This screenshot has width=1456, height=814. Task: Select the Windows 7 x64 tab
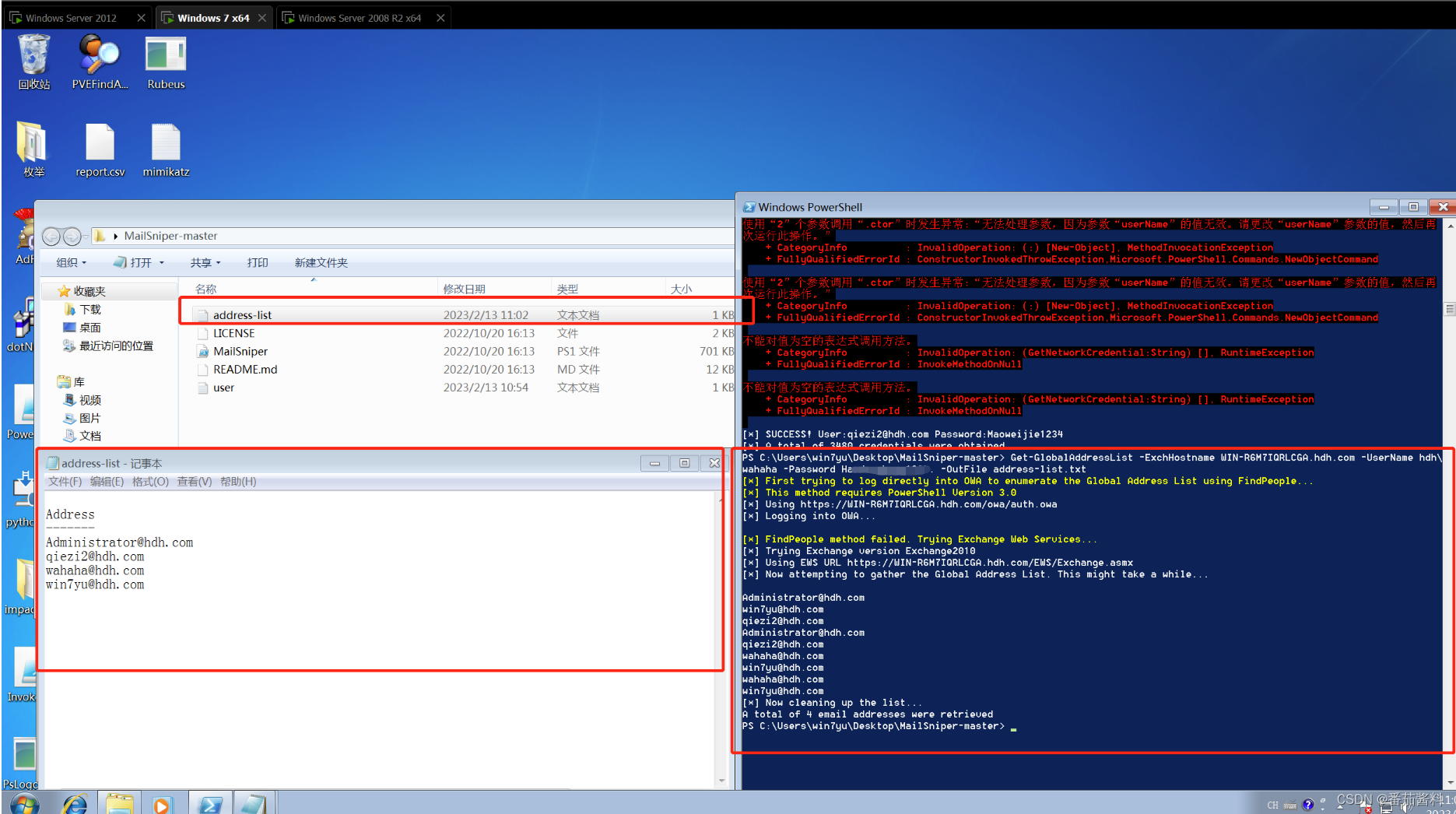213,18
